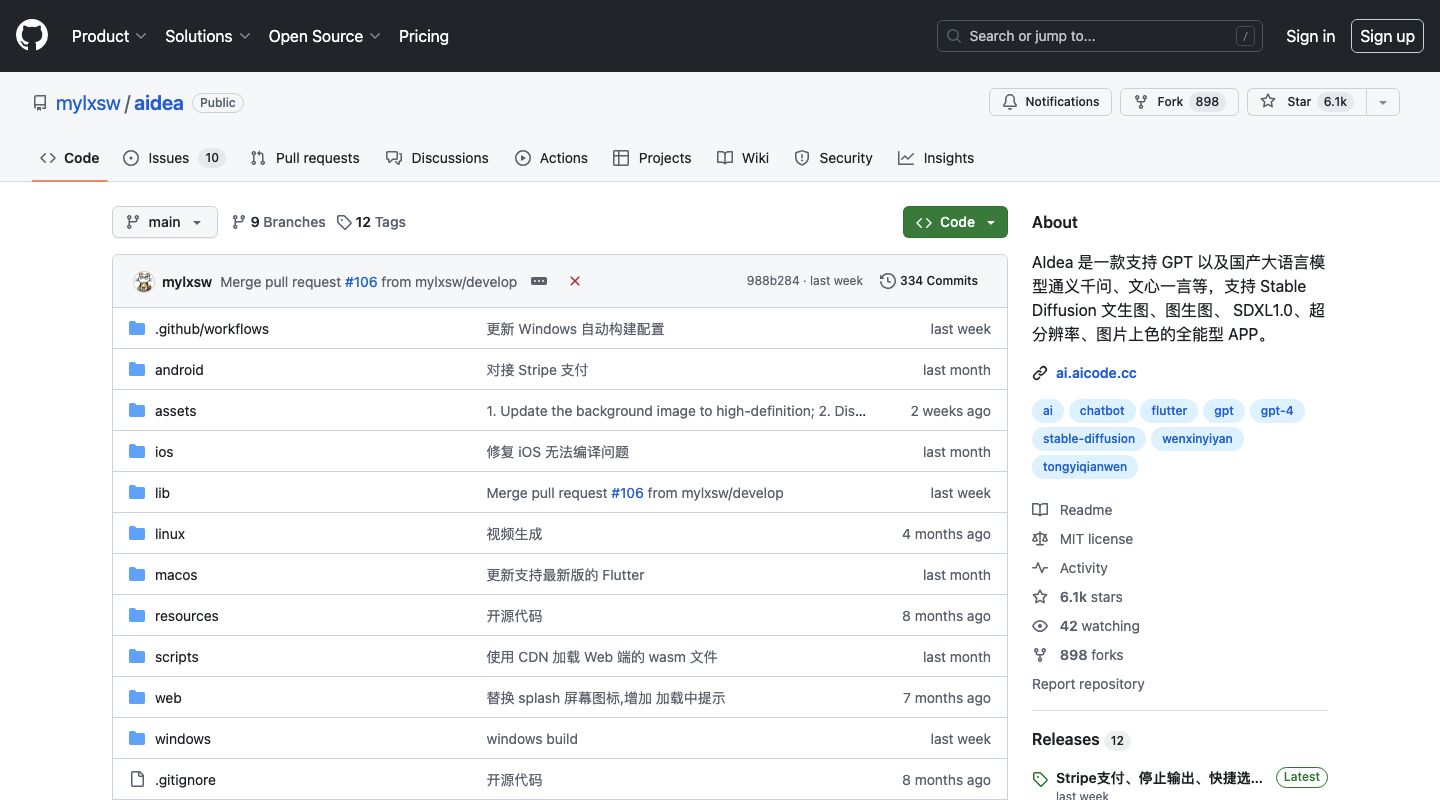This screenshot has height=800, width=1440.
Task: Click the release tag icon
Action: (x=1040, y=778)
